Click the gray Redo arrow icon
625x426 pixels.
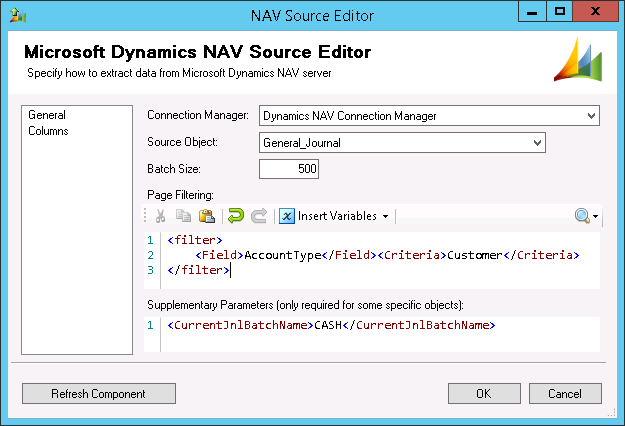259,216
